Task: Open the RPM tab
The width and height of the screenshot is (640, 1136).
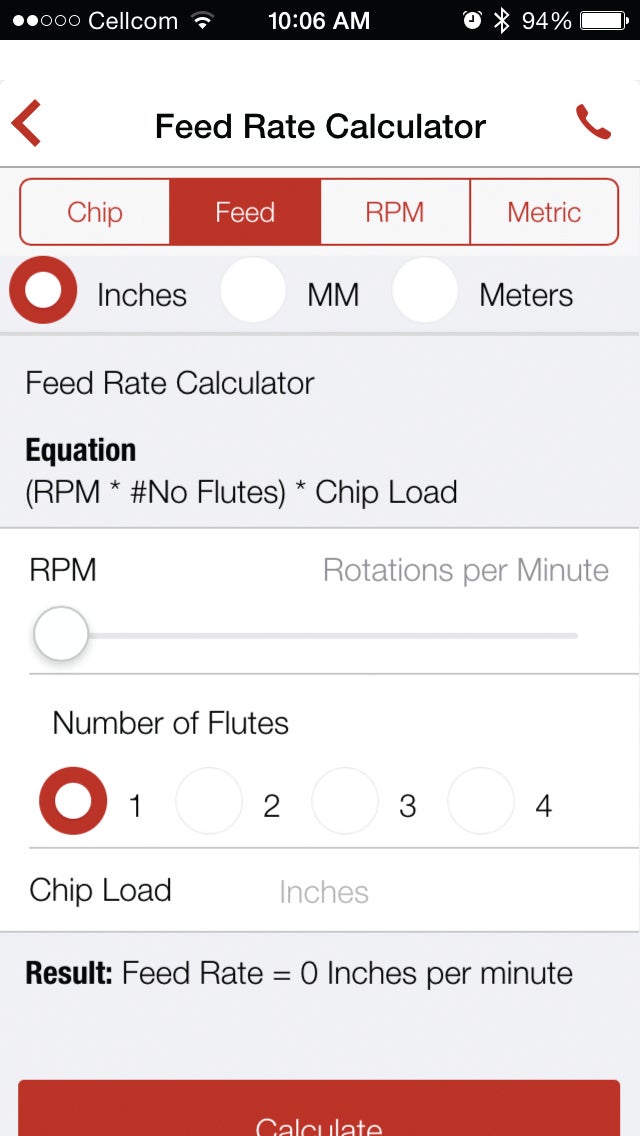Action: click(x=395, y=212)
